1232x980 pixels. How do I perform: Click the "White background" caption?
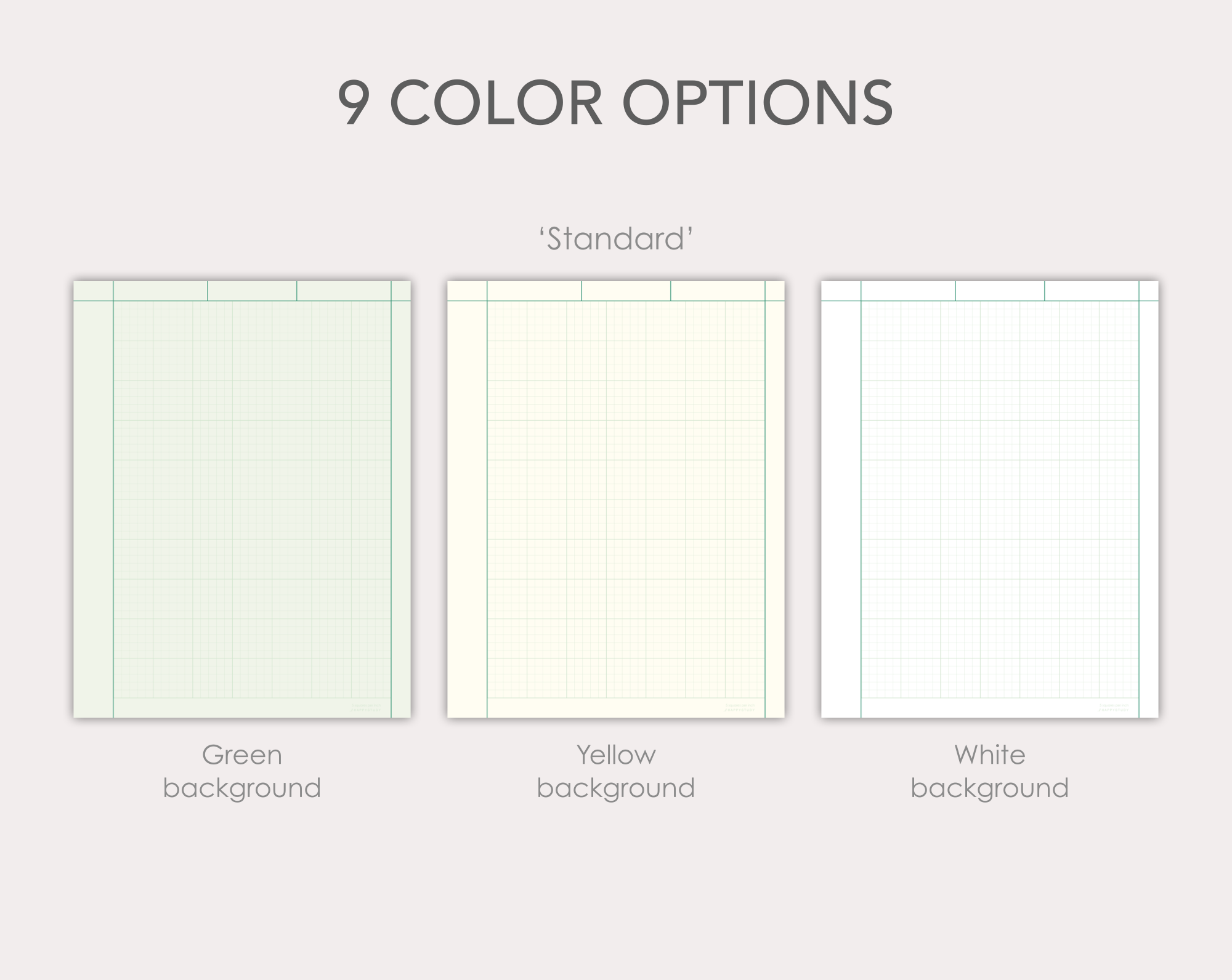(990, 771)
